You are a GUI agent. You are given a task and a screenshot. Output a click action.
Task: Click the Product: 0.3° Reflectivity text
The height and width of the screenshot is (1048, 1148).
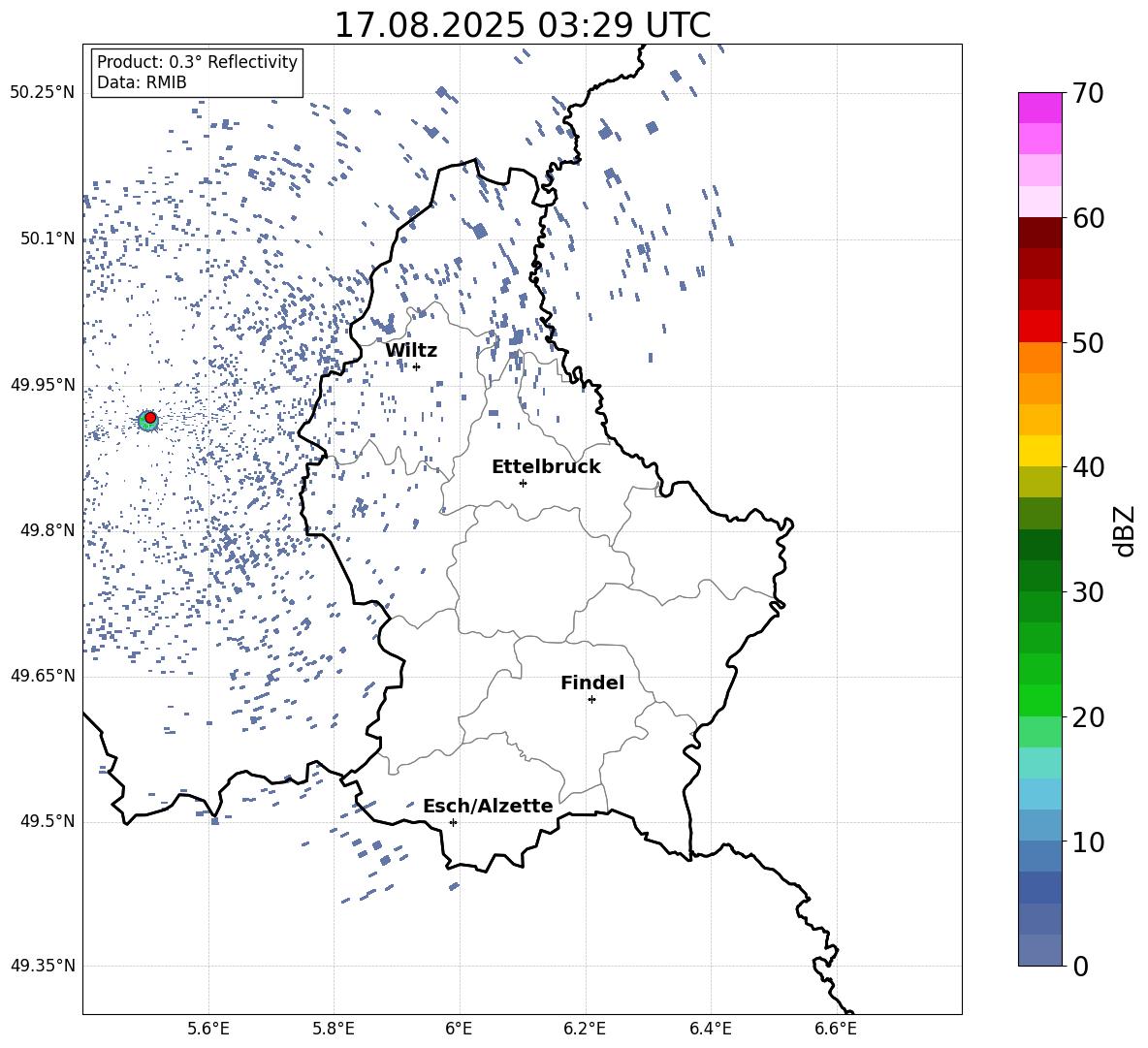197,61
